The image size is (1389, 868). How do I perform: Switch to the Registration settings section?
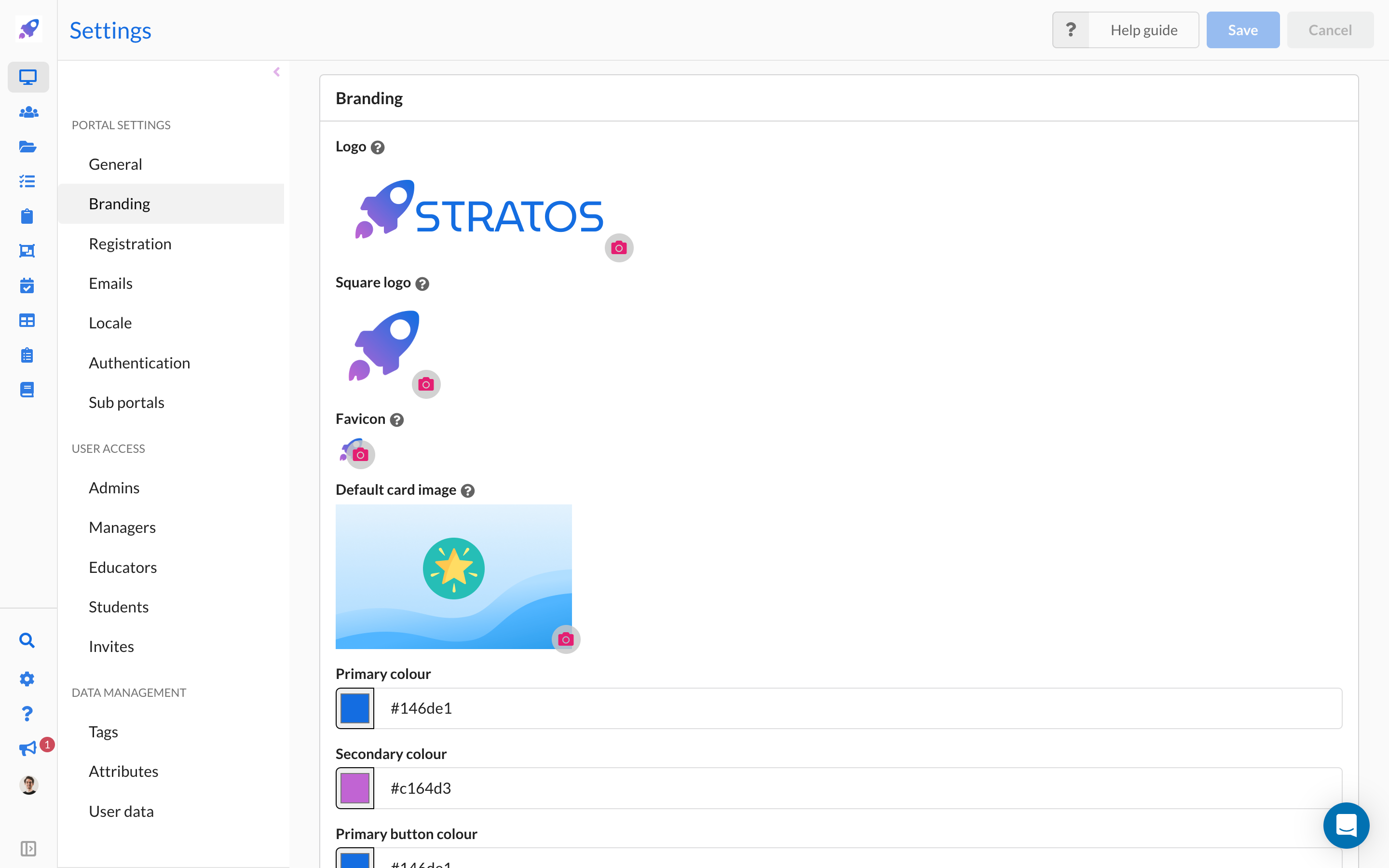click(130, 244)
